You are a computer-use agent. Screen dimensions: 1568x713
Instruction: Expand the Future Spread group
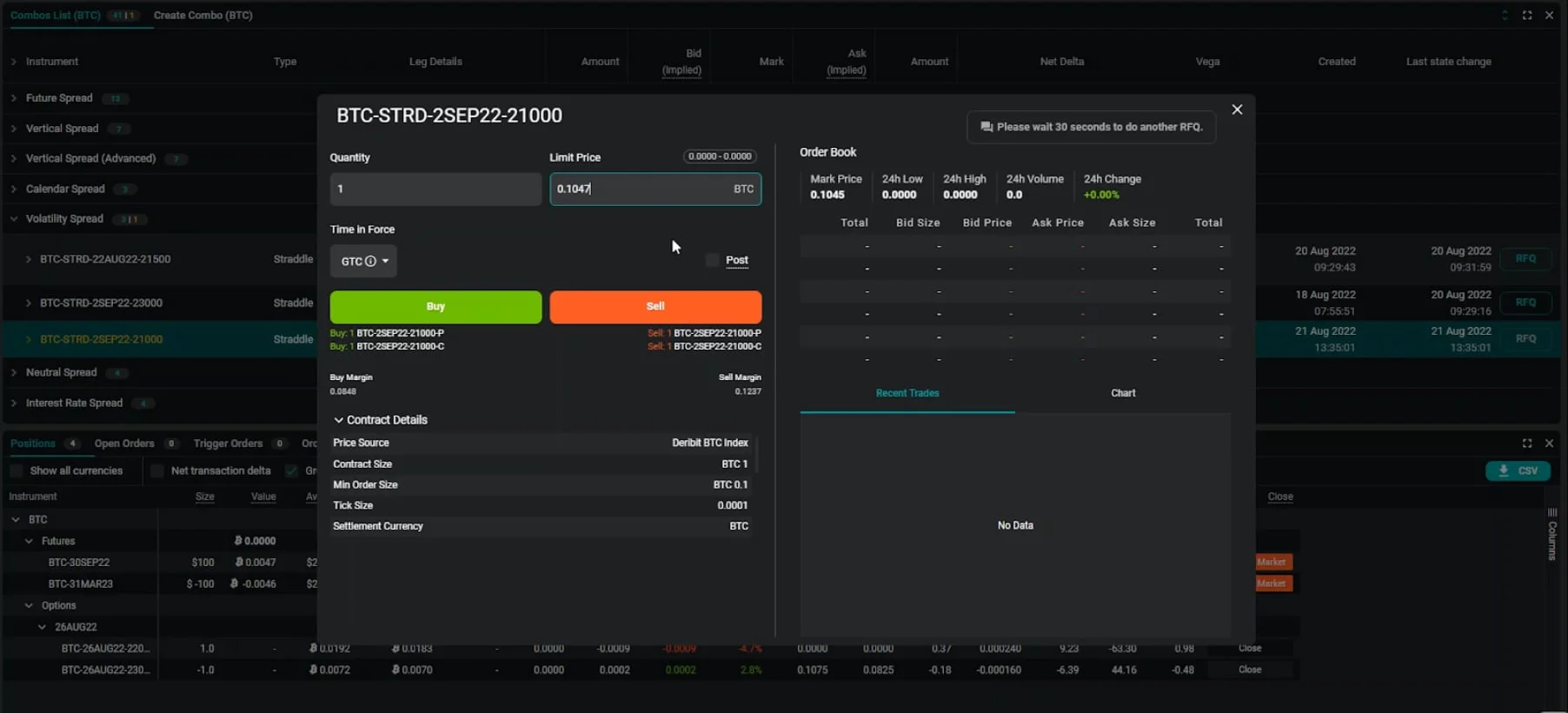(x=14, y=98)
